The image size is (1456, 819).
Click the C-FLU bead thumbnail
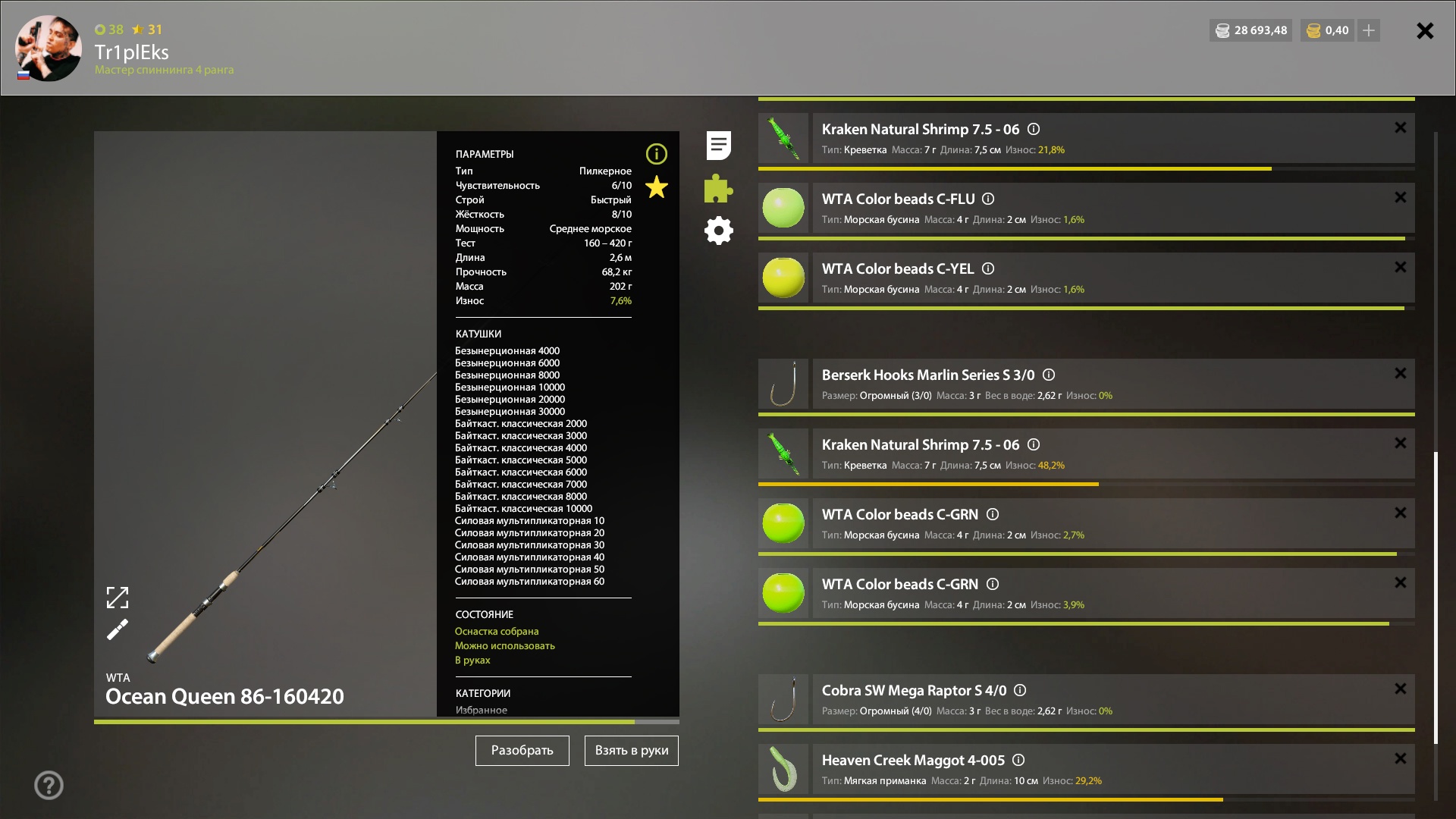783,208
